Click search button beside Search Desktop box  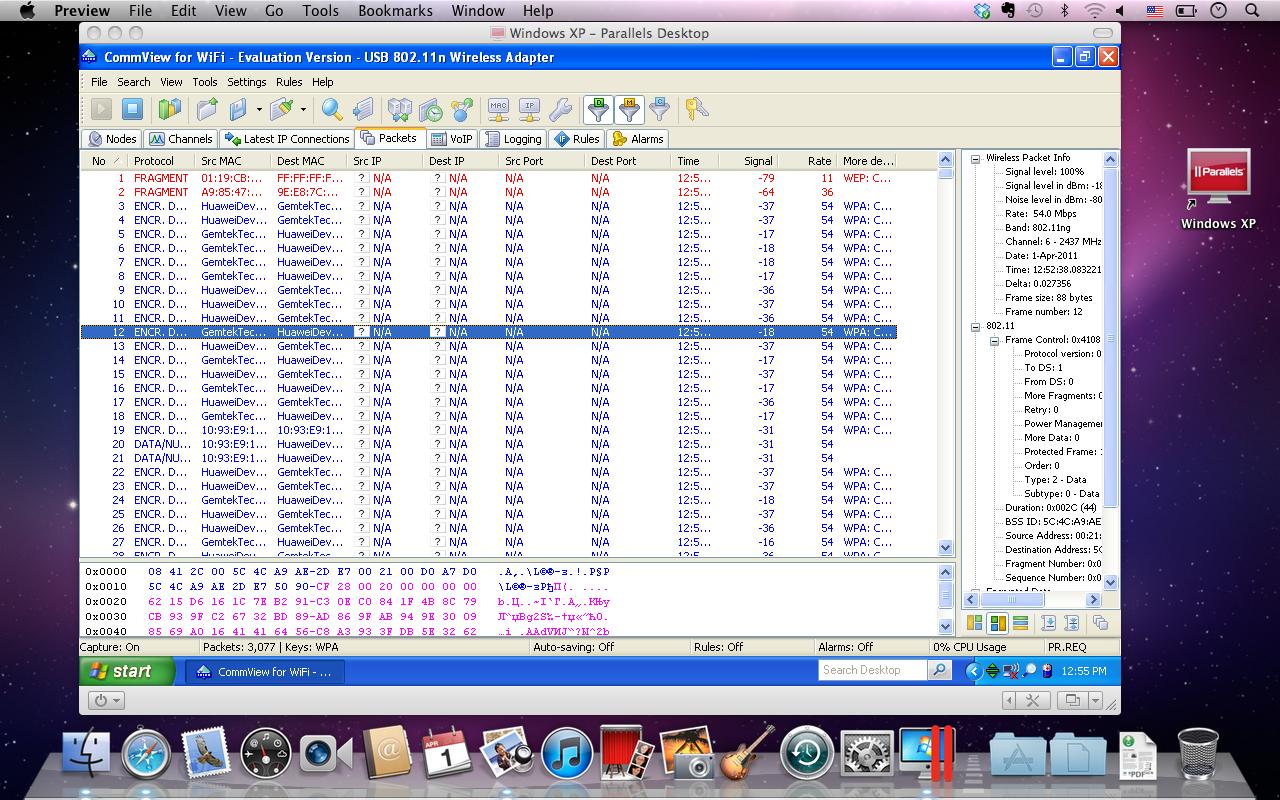point(939,671)
